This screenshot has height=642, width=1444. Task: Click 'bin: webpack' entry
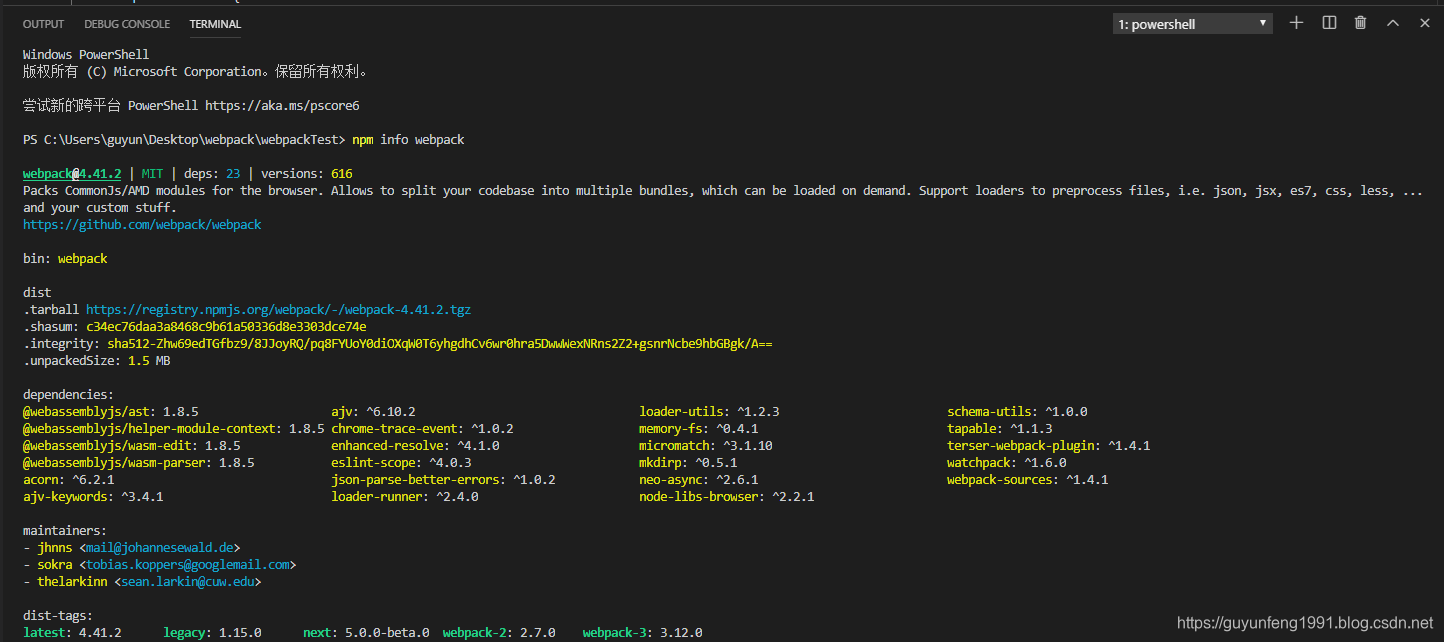tap(65, 259)
